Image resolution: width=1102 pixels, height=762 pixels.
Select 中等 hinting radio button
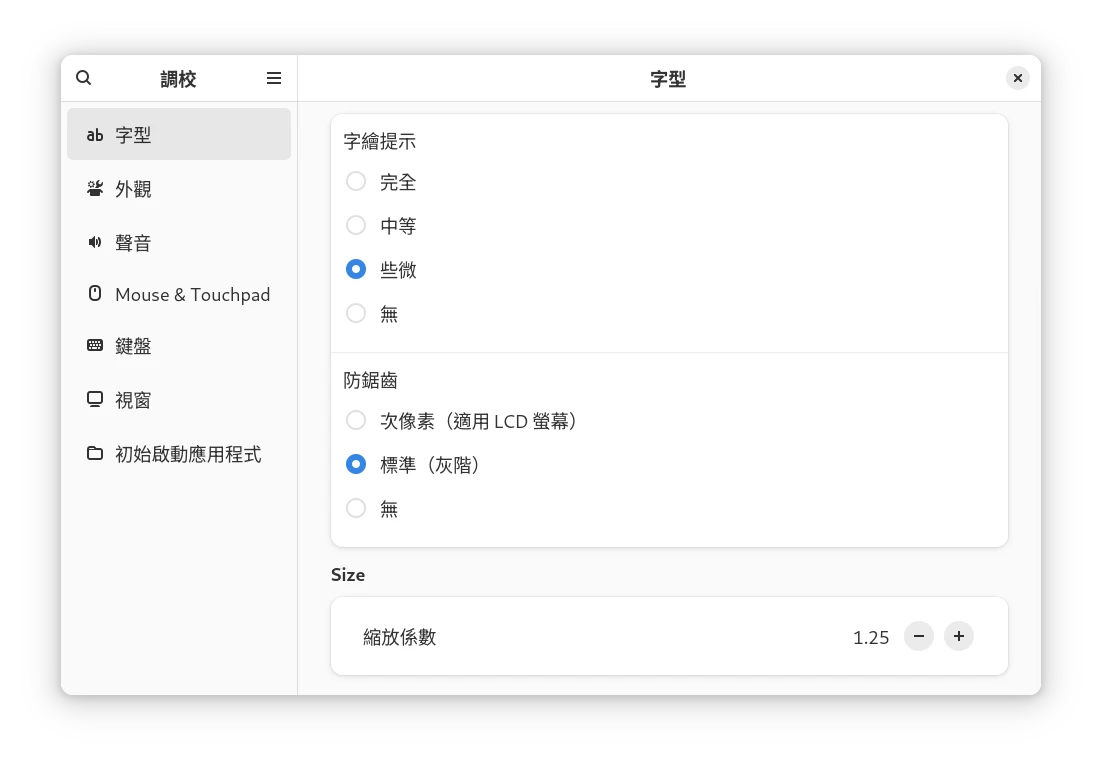pyautogui.click(x=356, y=226)
